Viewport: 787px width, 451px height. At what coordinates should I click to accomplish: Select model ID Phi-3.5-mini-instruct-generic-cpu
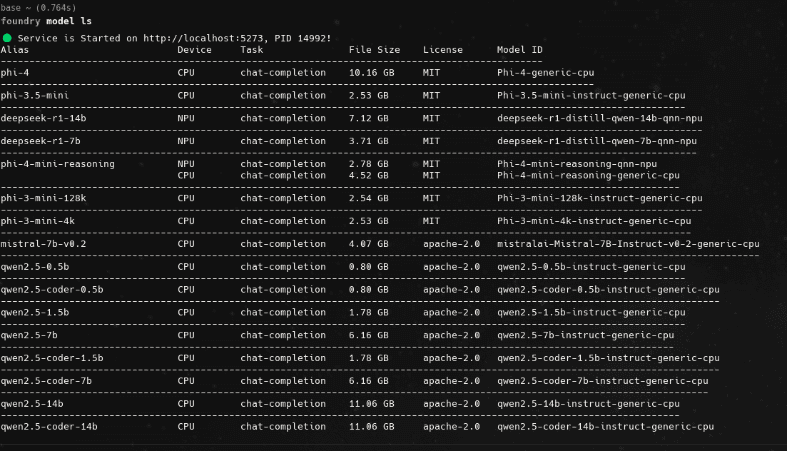coord(591,95)
